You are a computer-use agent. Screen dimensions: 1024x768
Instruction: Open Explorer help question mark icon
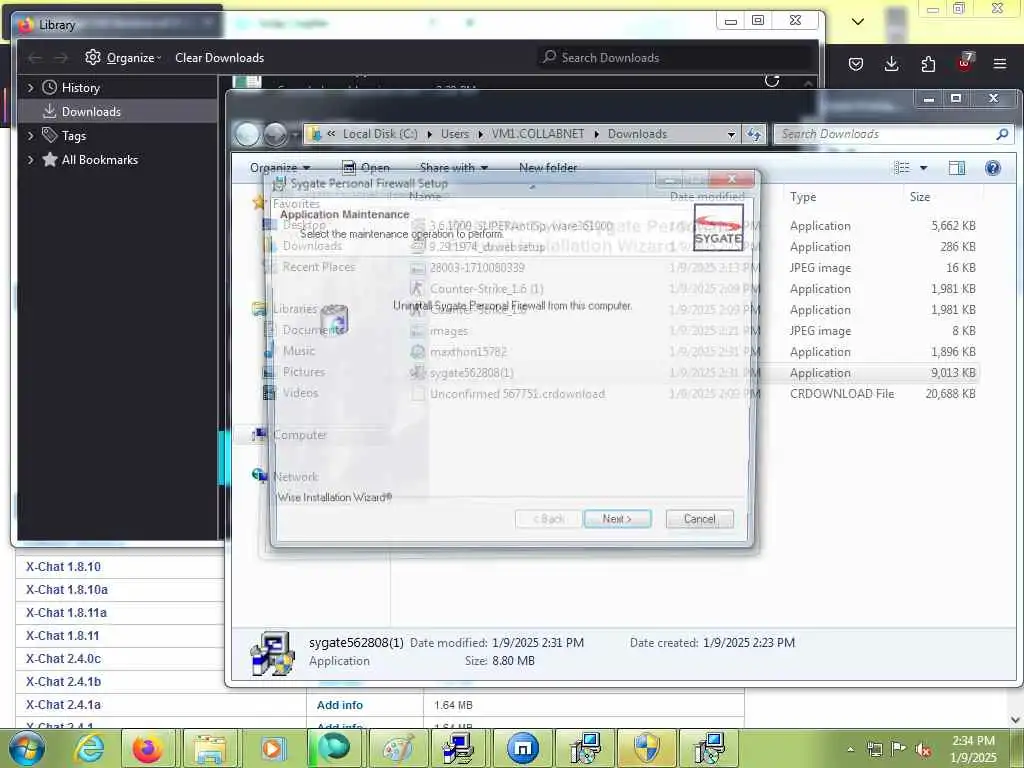pyautogui.click(x=993, y=168)
